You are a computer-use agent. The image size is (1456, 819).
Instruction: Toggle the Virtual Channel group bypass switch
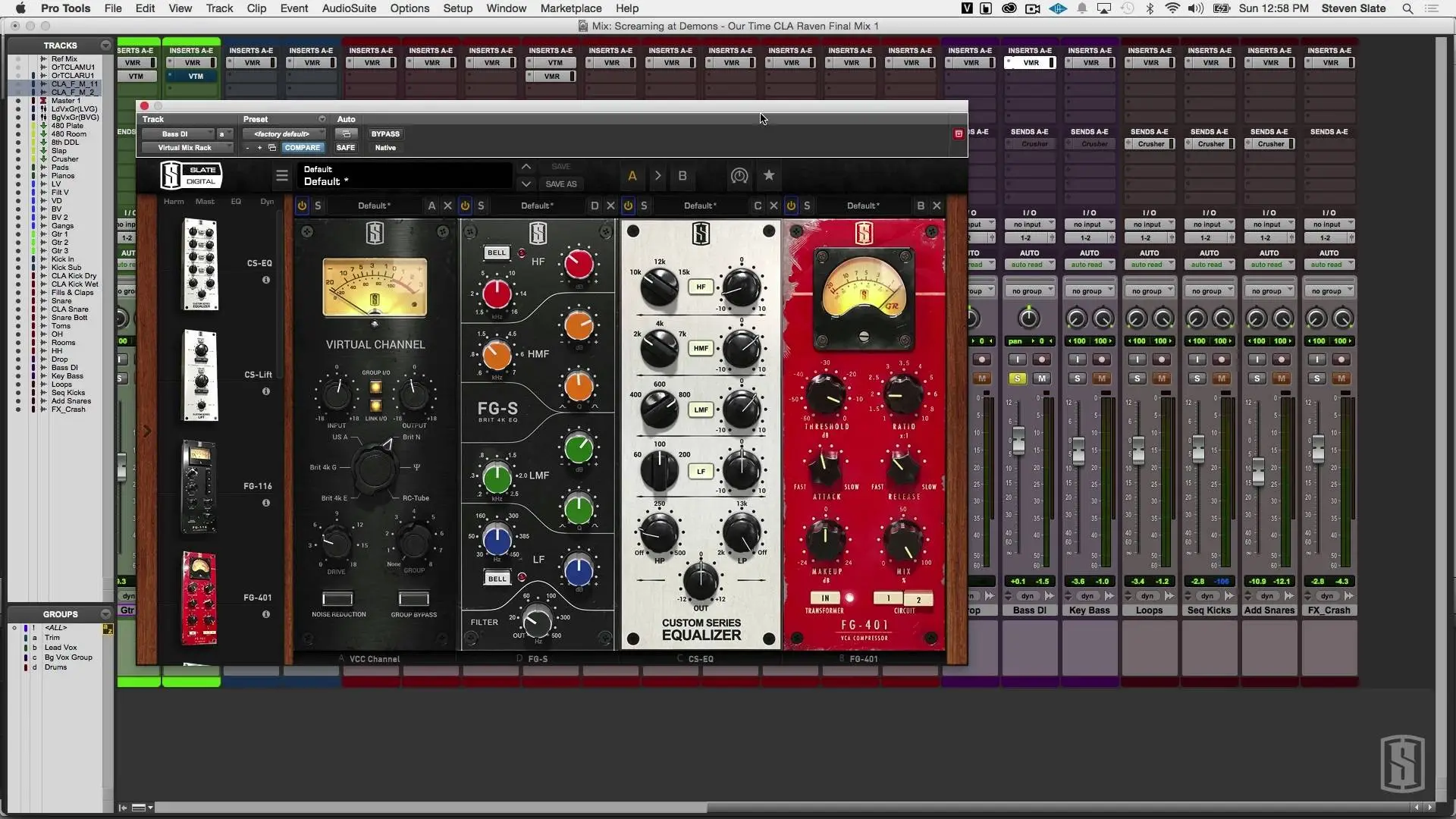pos(414,598)
